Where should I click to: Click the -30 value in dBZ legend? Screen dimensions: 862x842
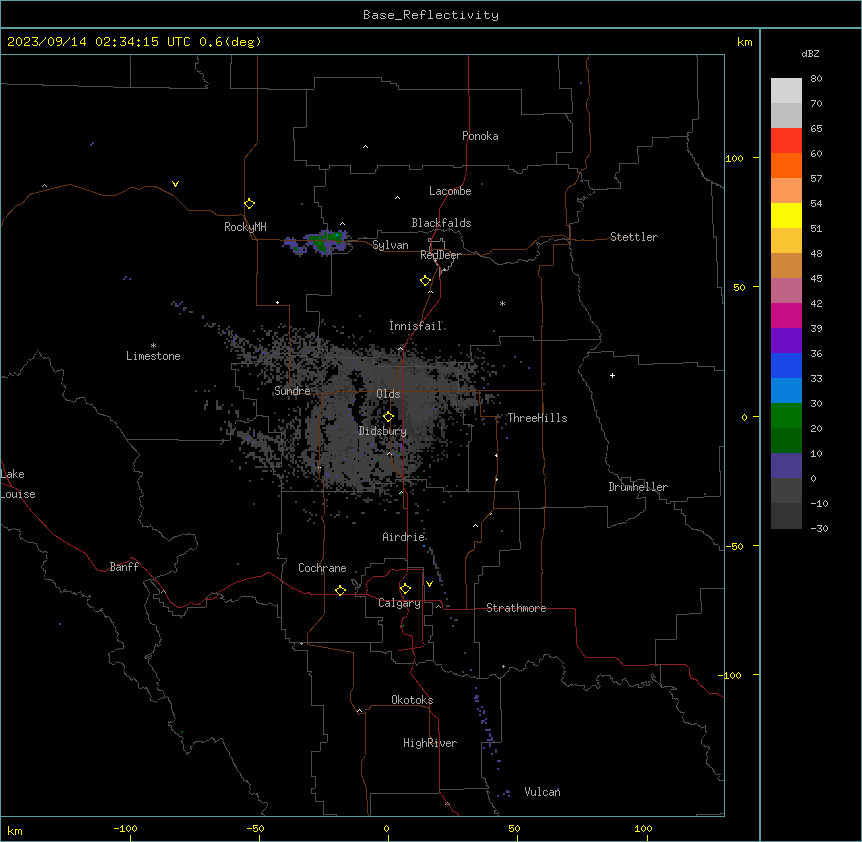coord(819,528)
